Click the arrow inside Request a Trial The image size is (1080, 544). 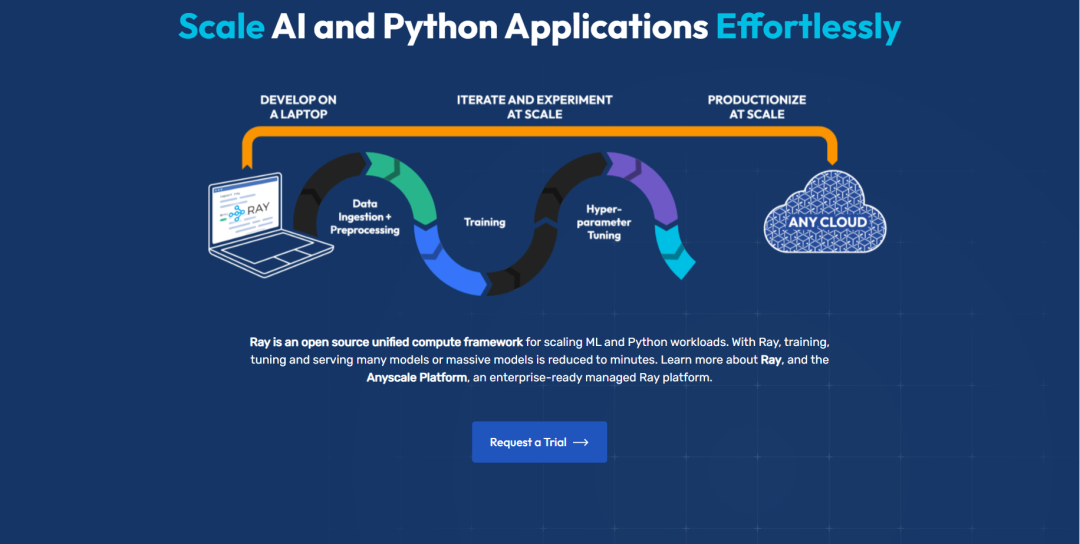coord(581,442)
